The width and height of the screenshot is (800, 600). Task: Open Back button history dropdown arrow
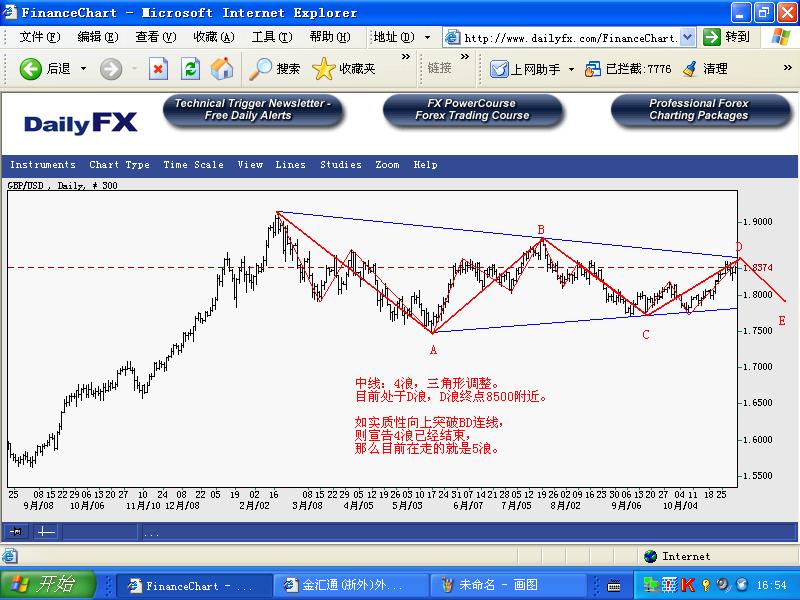[x=83, y=69]
